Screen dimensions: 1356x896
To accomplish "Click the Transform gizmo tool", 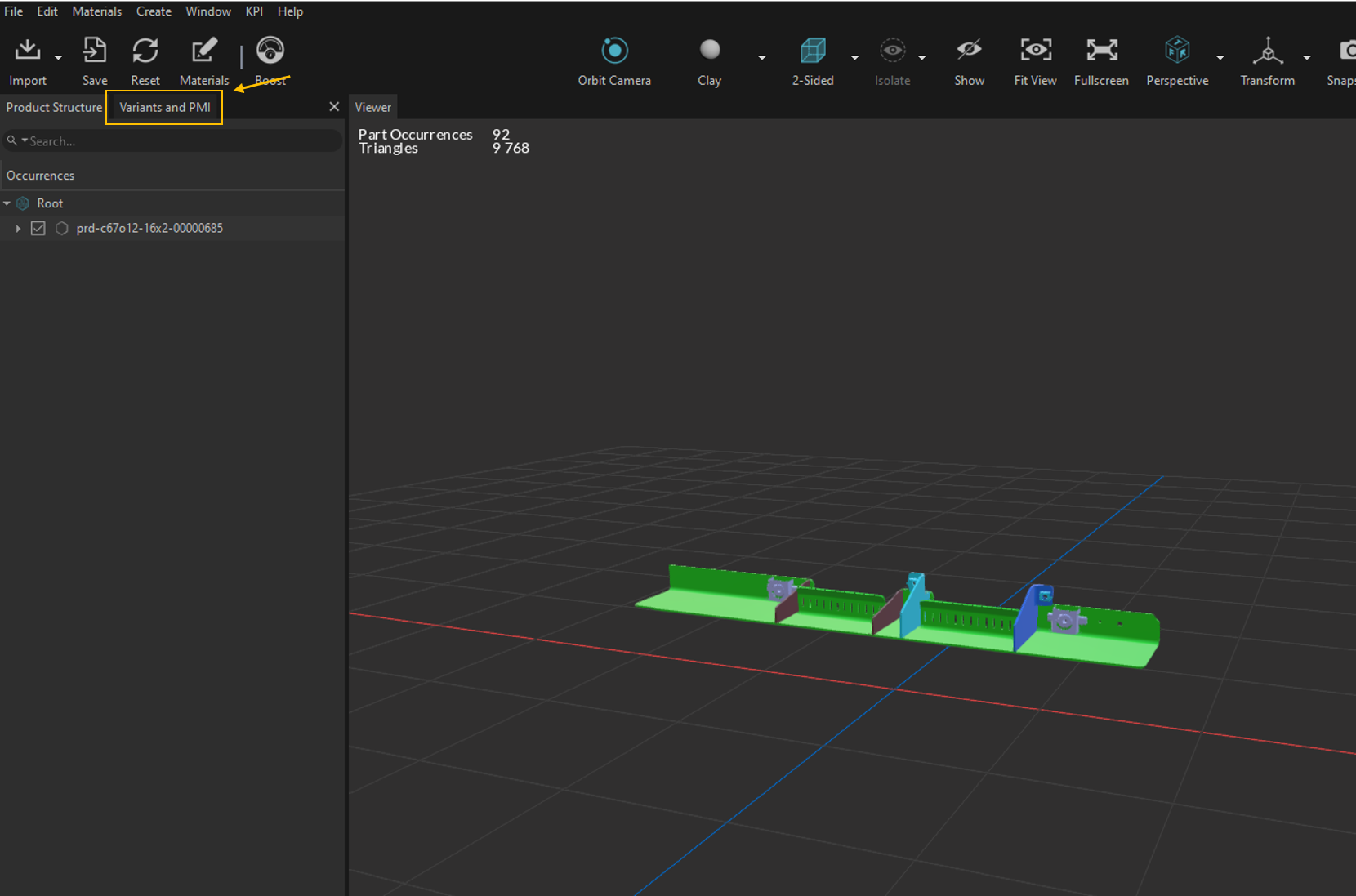I will [x=1267, y=51].
